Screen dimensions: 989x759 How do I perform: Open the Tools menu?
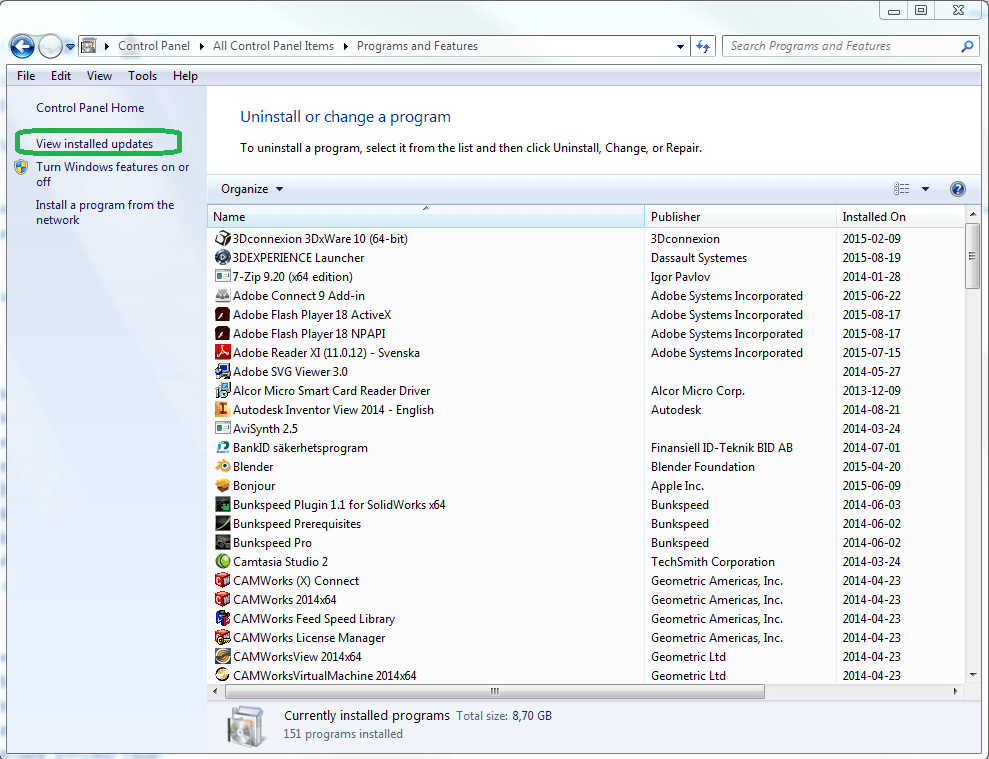[x=142, y=76]
